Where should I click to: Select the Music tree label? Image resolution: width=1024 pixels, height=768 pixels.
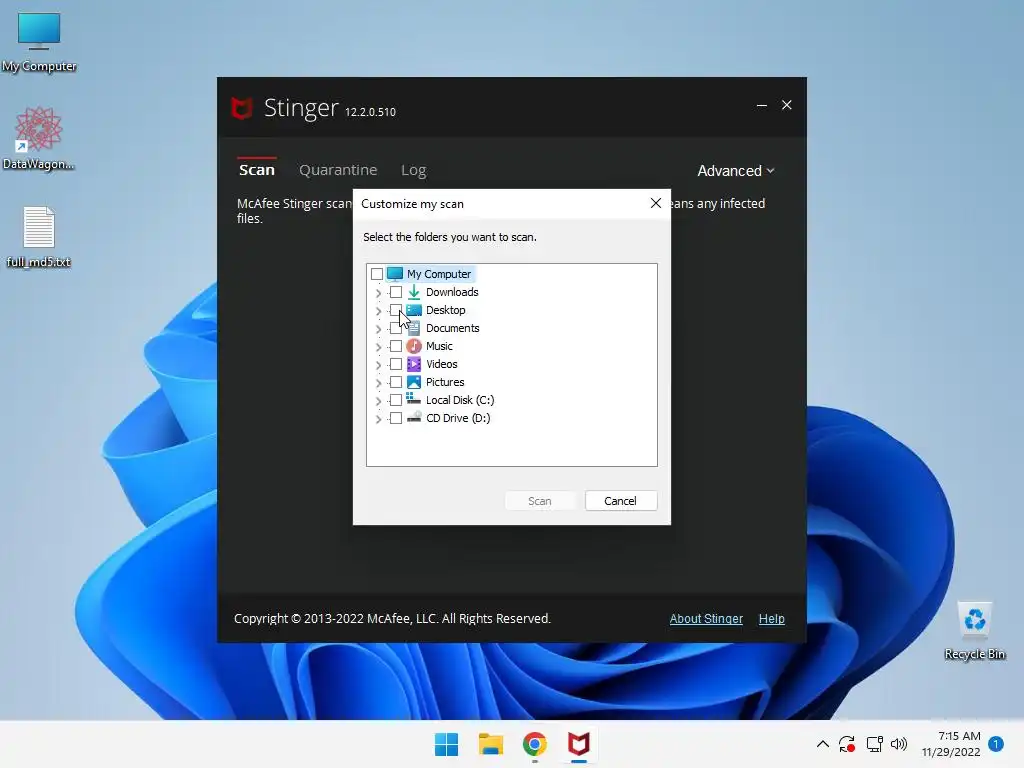[439, 346]
